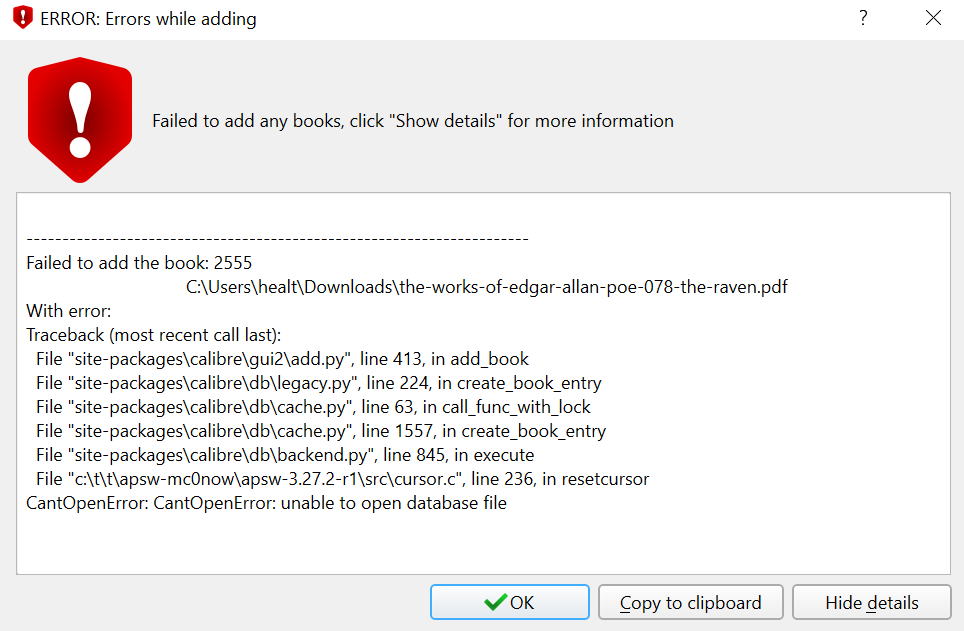This screenshot has height=631, width=964.
Task: Click the legacy.py line 224 traceback entry
Action: coord(318,383)
